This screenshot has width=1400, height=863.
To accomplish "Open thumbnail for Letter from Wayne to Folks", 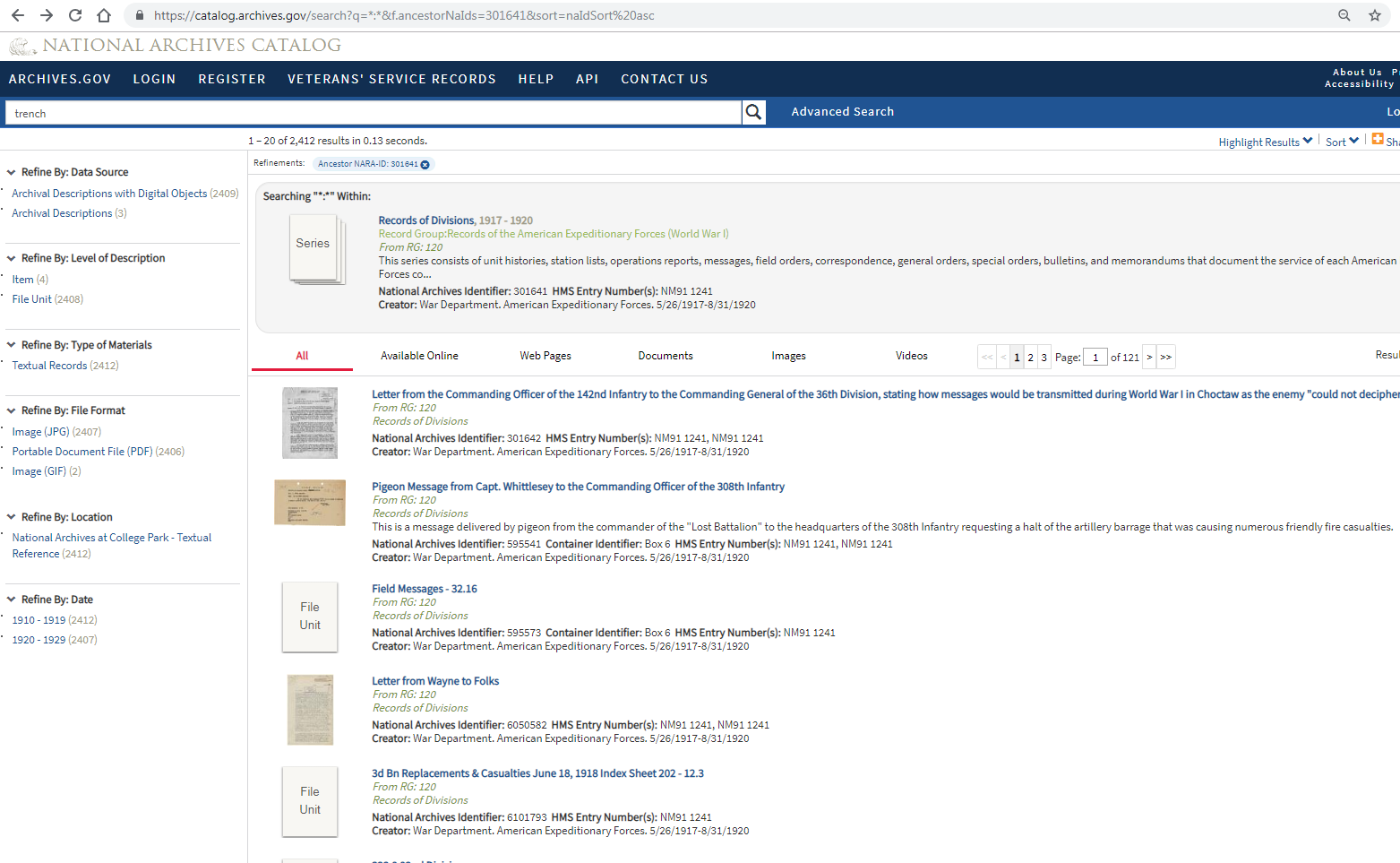I will tap(310, 710).
